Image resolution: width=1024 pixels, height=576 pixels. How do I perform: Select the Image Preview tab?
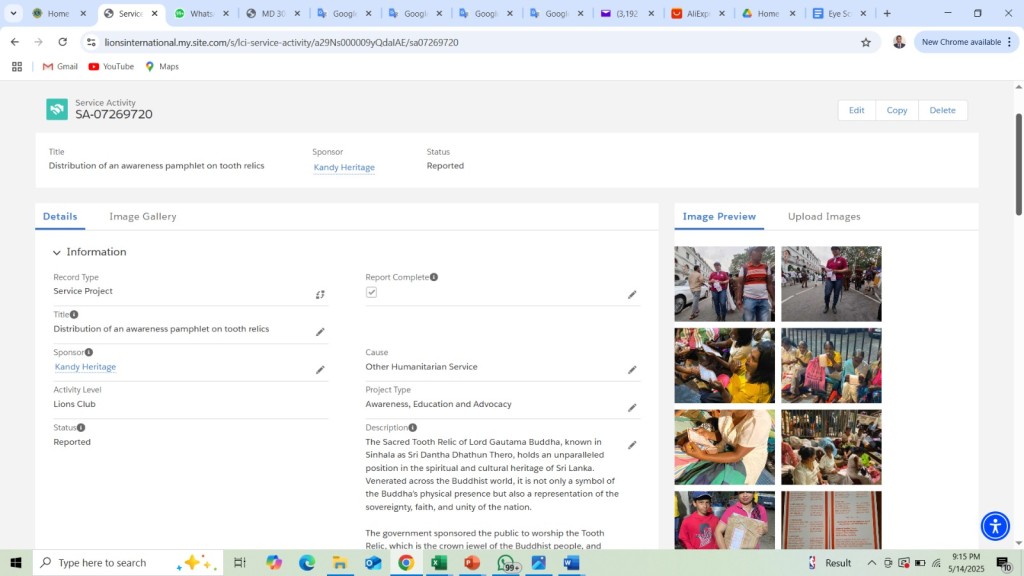point(719,216)
